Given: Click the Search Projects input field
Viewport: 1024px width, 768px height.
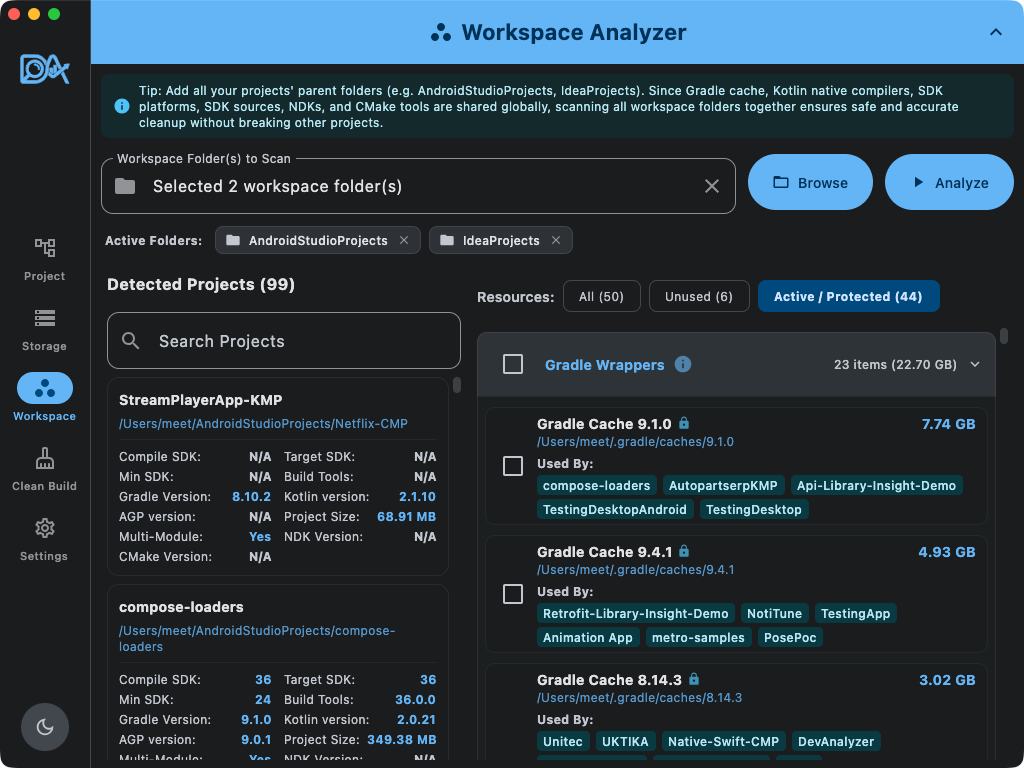Looking at the screenshot, I should click(283, 341).
